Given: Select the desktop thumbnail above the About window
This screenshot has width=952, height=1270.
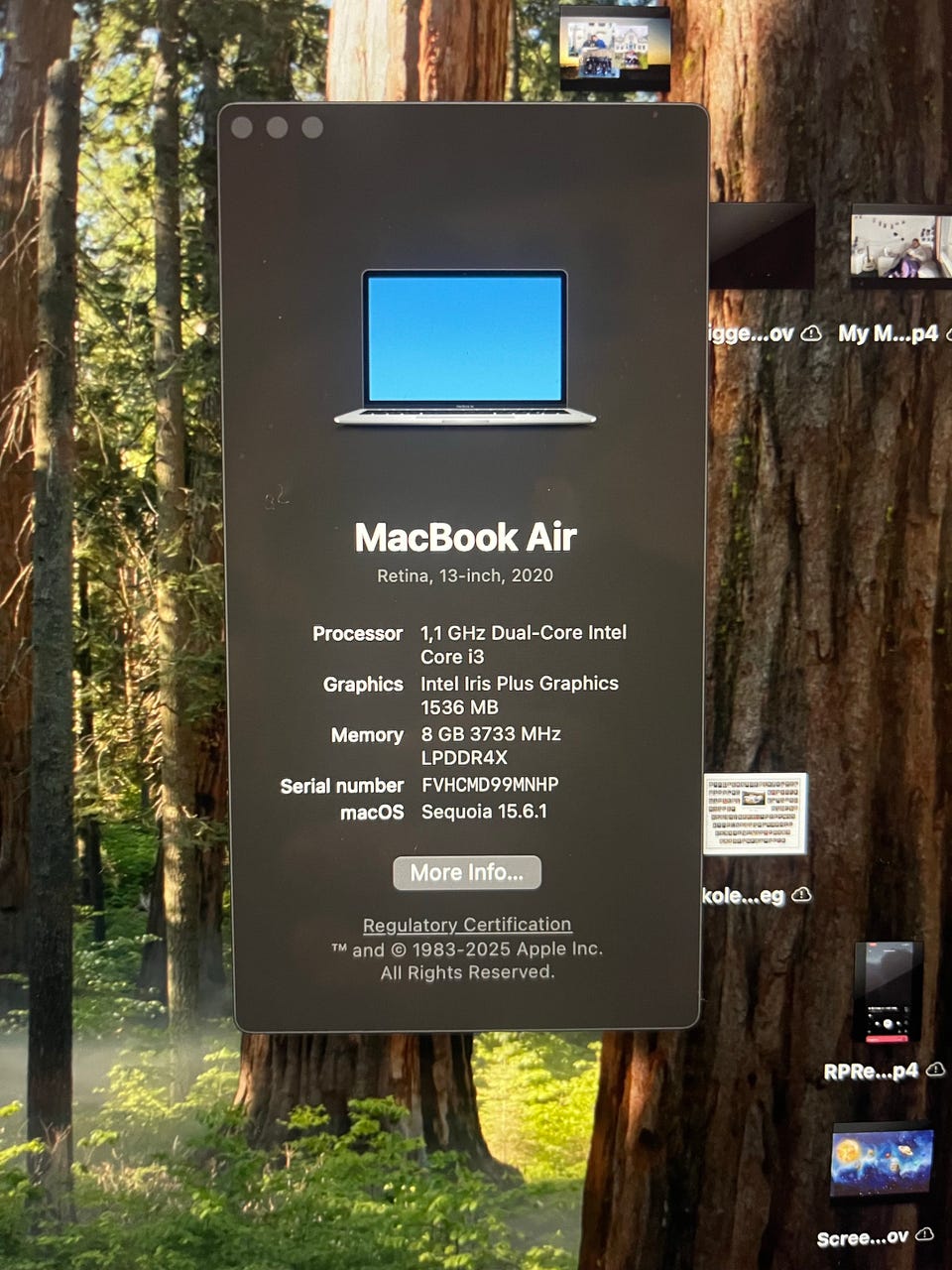Looking at the screenshot, I should coord(615,47).
